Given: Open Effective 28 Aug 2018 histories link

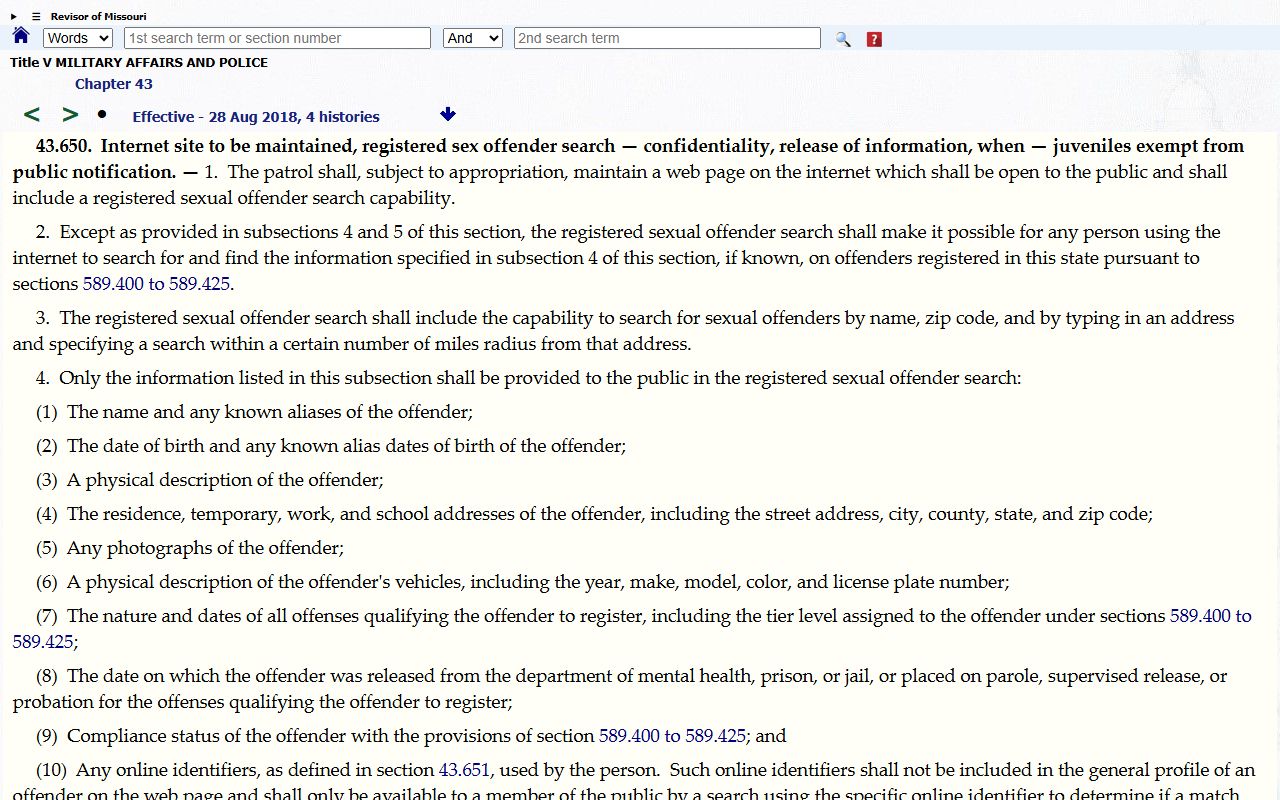Looking at the screenshot, I should tap(256, 116).
